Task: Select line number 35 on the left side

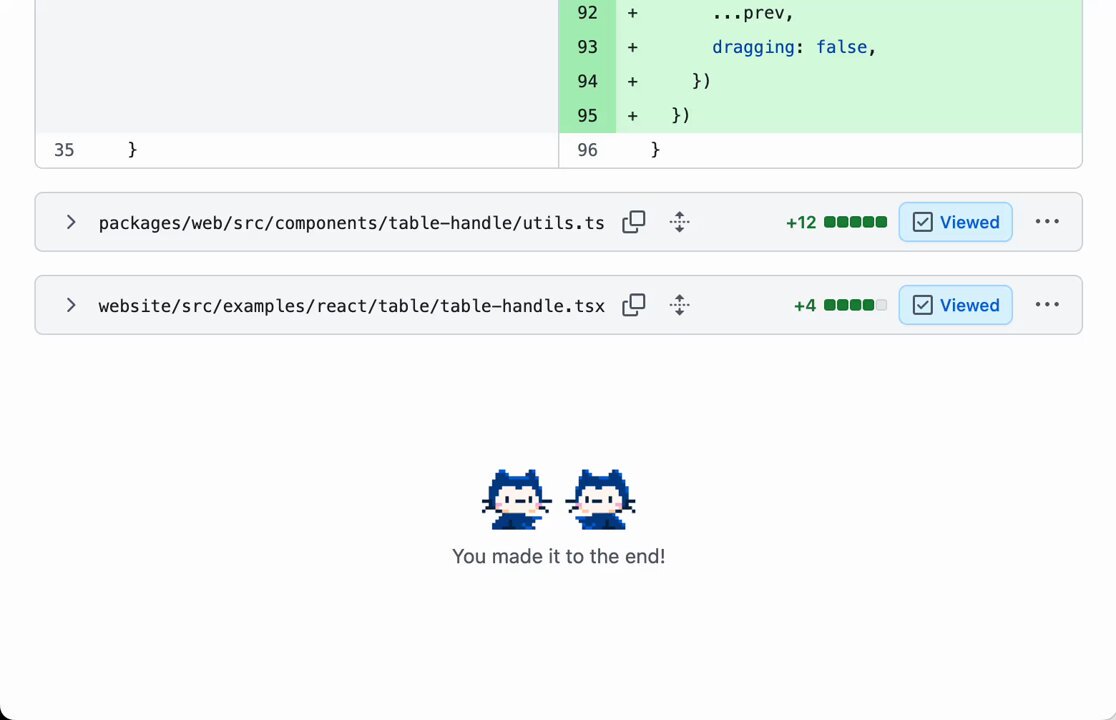Action: coord(64,150)
